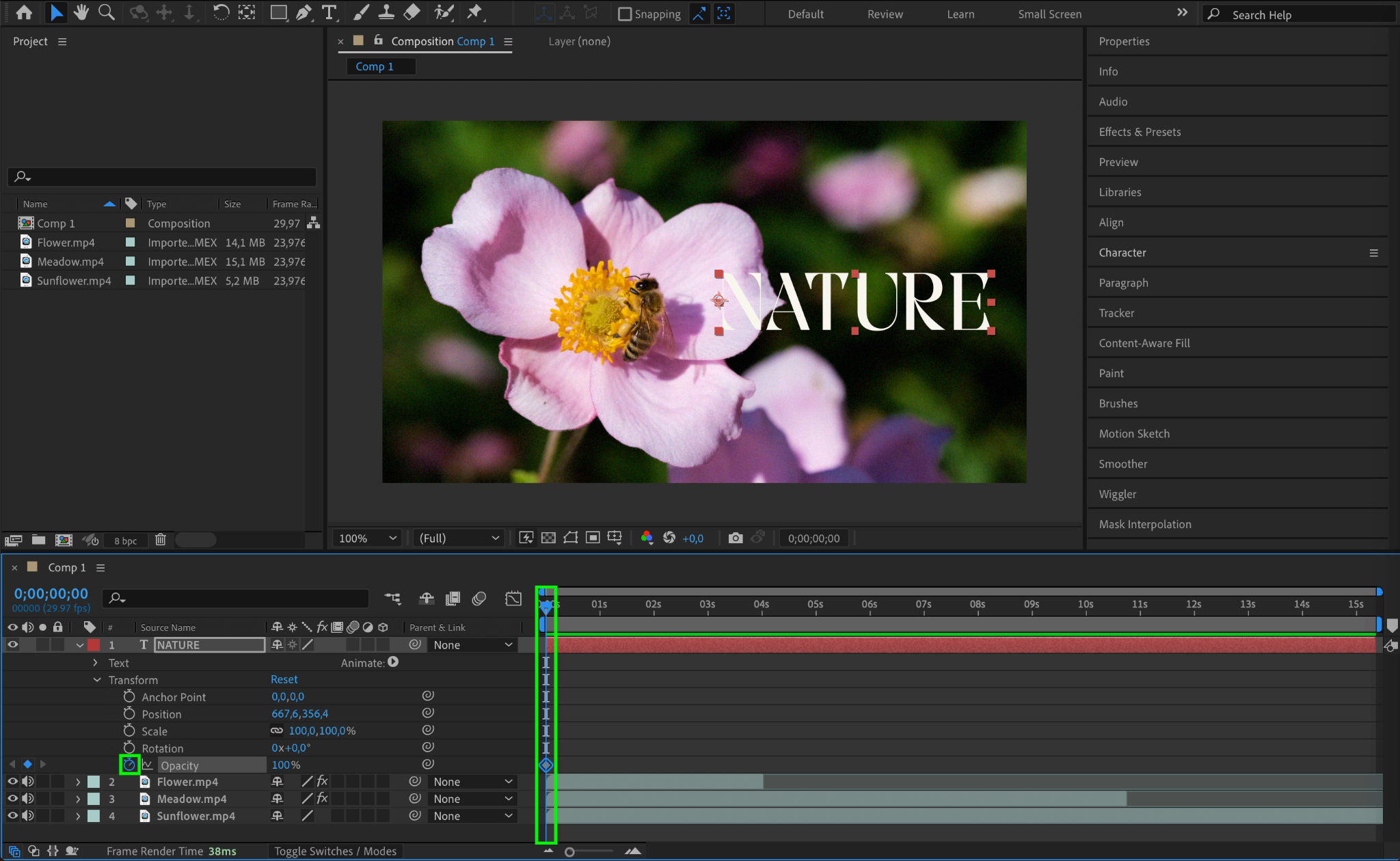
Task: Click the timeline zoom slider handle
Action: 569,852
